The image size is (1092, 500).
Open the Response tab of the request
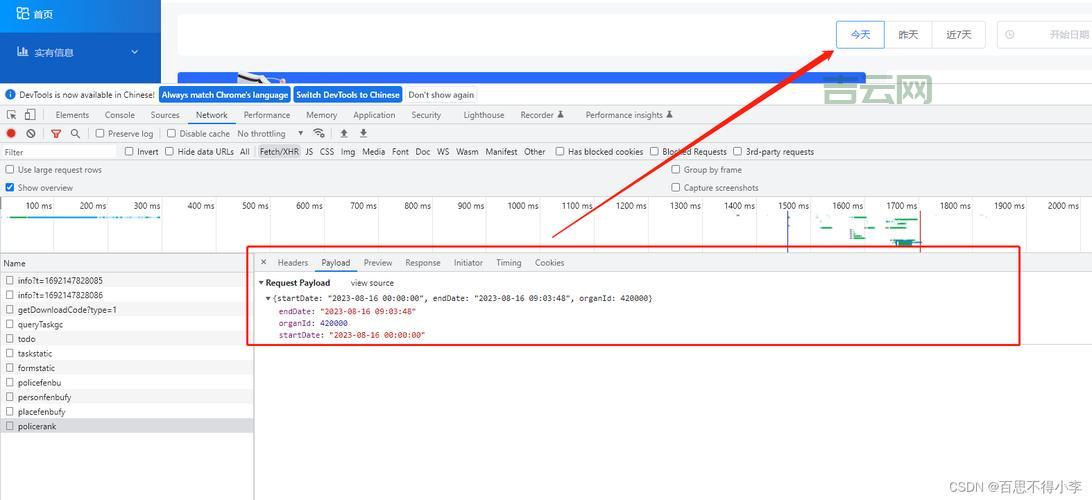pos(422,263)
